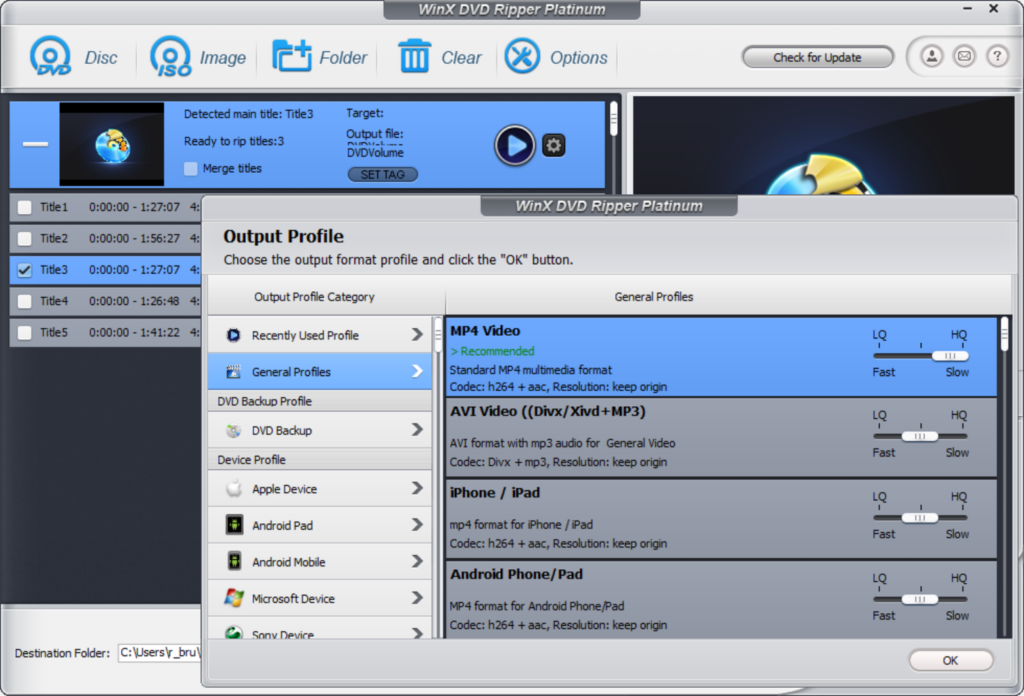The height and width of the screenshot is (696, 1024).
Task: Click the OK button
Action: click(950, 661)
